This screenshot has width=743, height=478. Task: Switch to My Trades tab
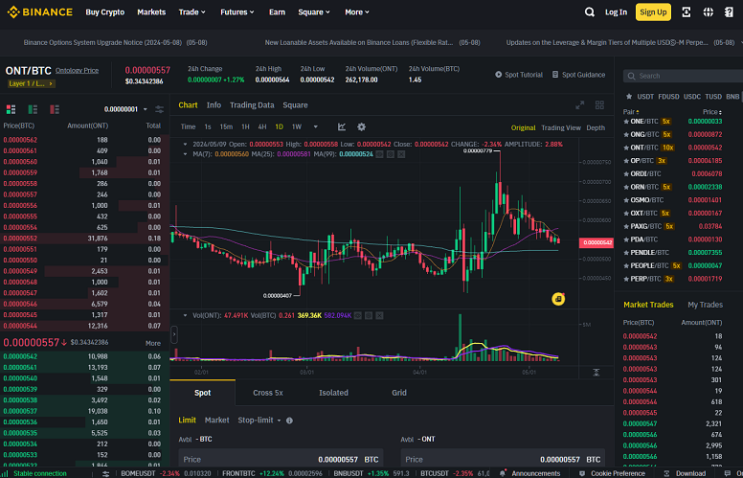tap(705, 305)
